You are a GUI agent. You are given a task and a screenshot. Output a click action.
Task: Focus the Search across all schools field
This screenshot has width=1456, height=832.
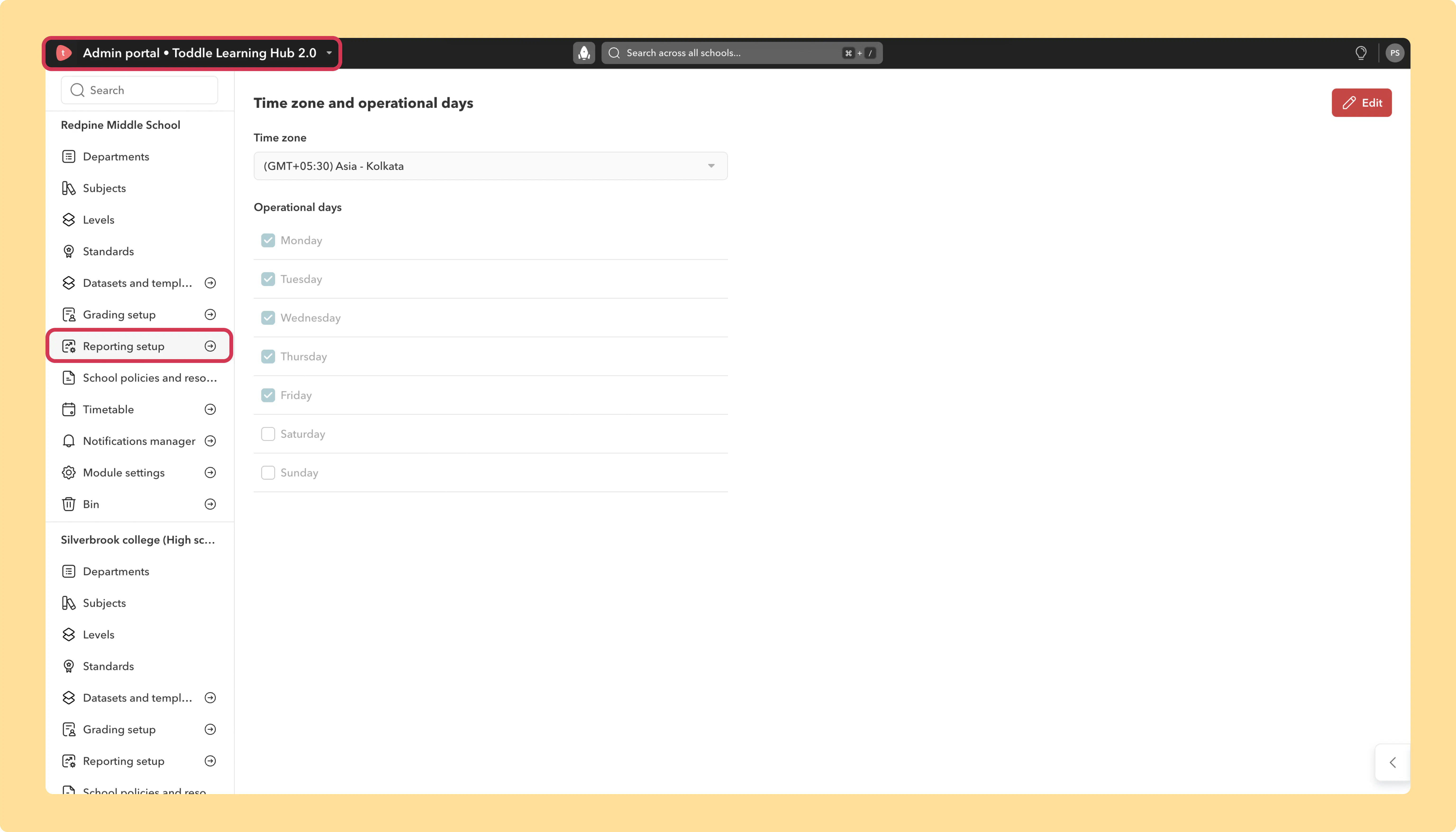pos(742,53)
